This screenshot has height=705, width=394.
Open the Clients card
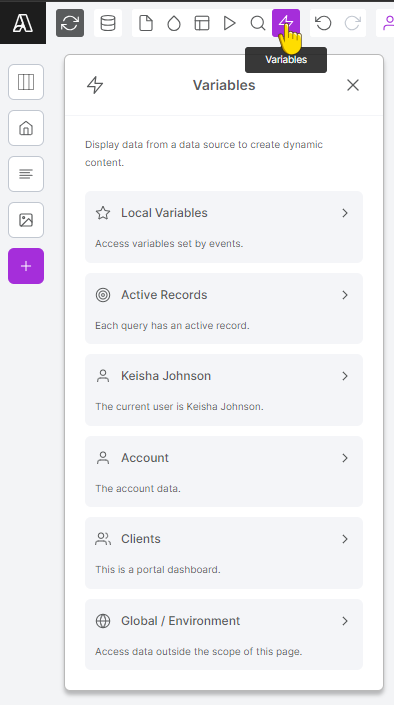[x=224, y=553]
